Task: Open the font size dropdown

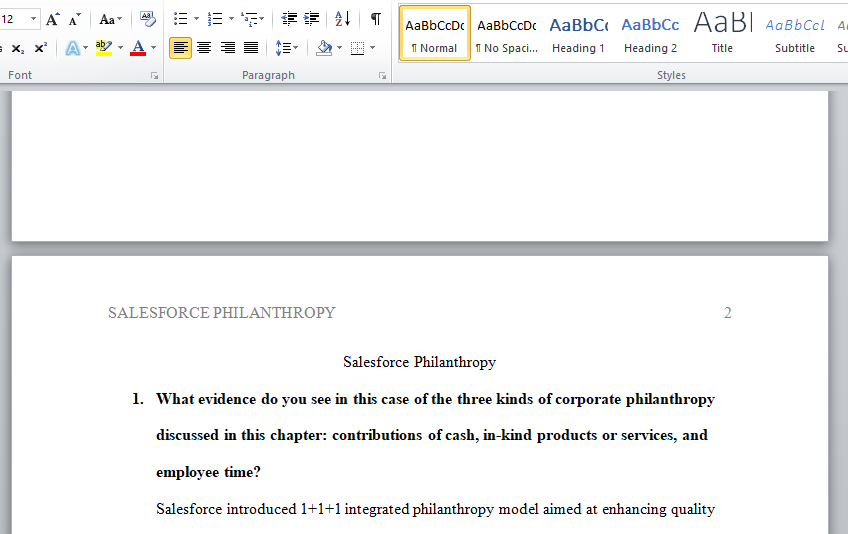Action: 34,19
